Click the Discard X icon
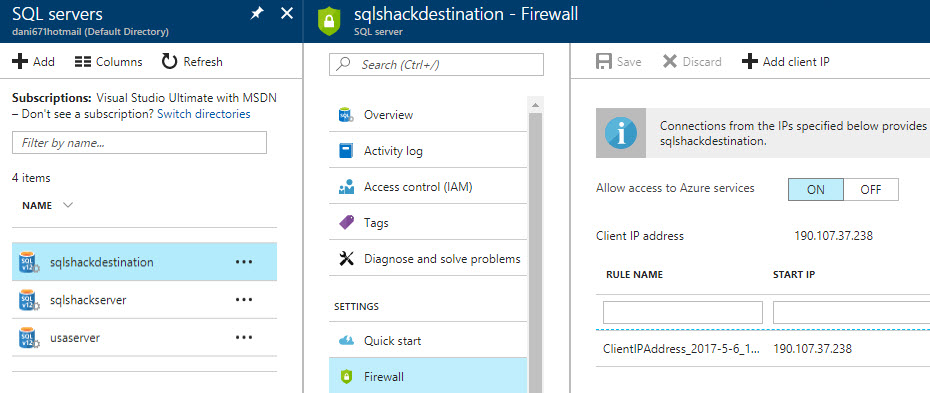930x393 pixels. click(670, 62)
